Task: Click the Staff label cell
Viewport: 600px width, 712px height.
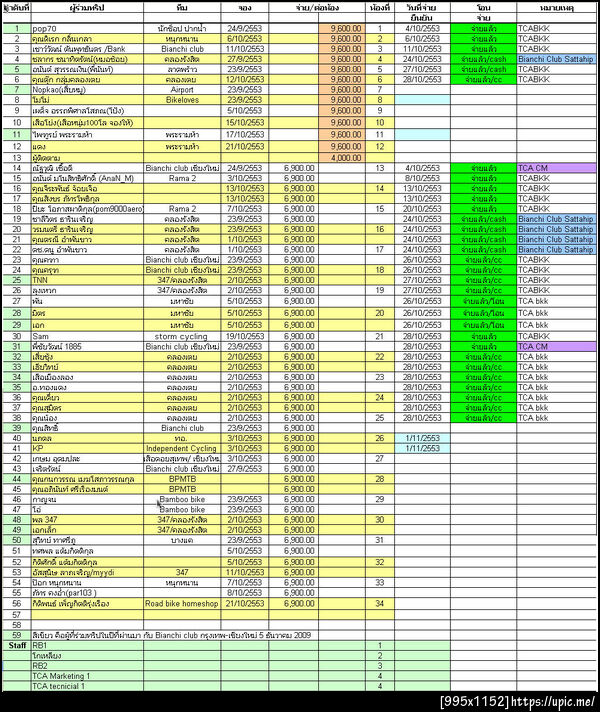Action: click(17, 645)
